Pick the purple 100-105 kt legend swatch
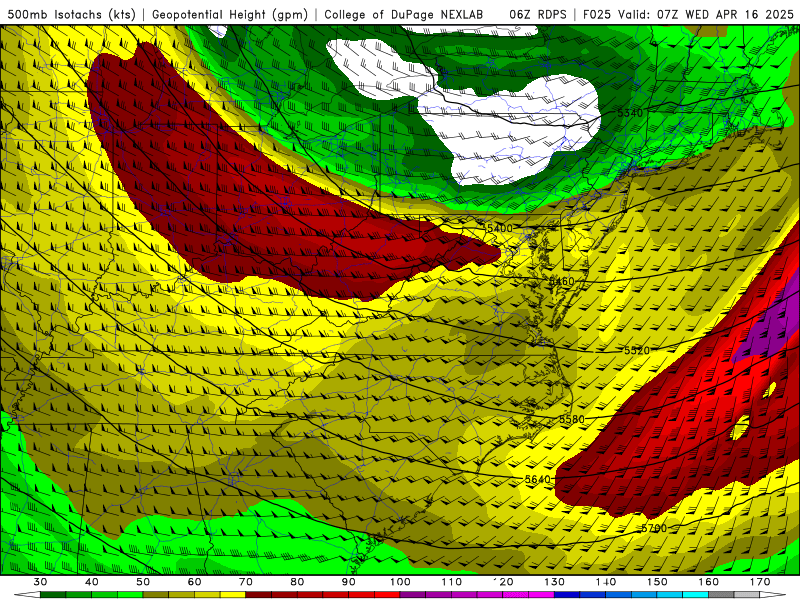 (413, 595)
